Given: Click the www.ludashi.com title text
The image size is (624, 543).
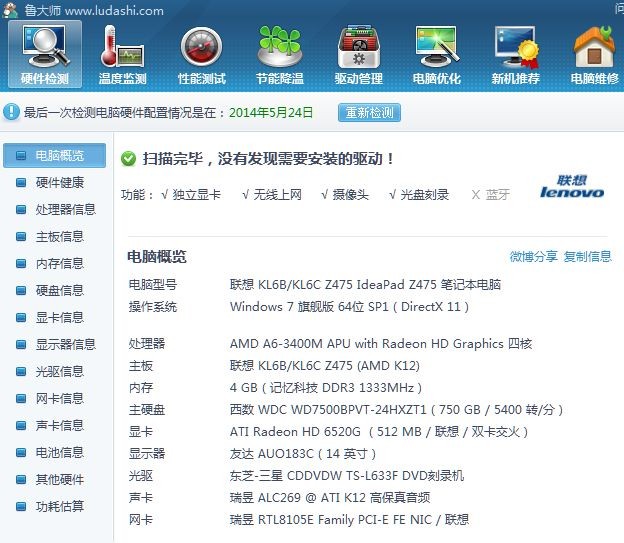Looking at the screenshot, I should tap(114, 10).
